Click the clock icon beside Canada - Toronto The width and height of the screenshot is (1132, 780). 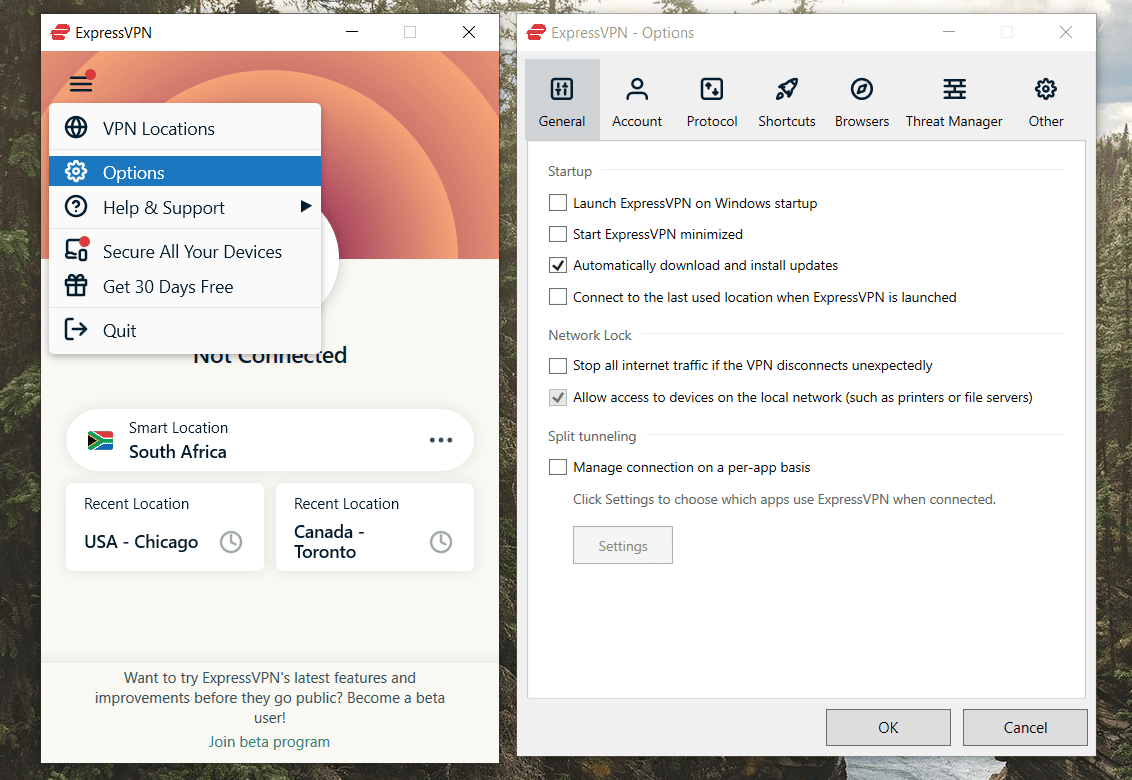(441, 542)
